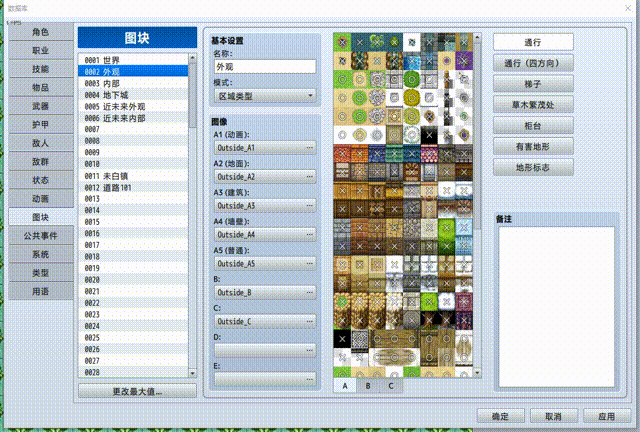The image size is (640, 432).
Task: Open the empty E: image selector
Action: click(265, 379)
